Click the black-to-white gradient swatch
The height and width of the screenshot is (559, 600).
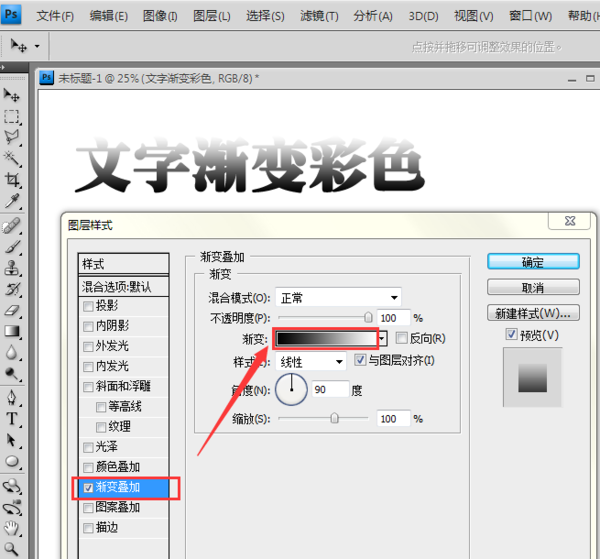click(x=326, y=338)
